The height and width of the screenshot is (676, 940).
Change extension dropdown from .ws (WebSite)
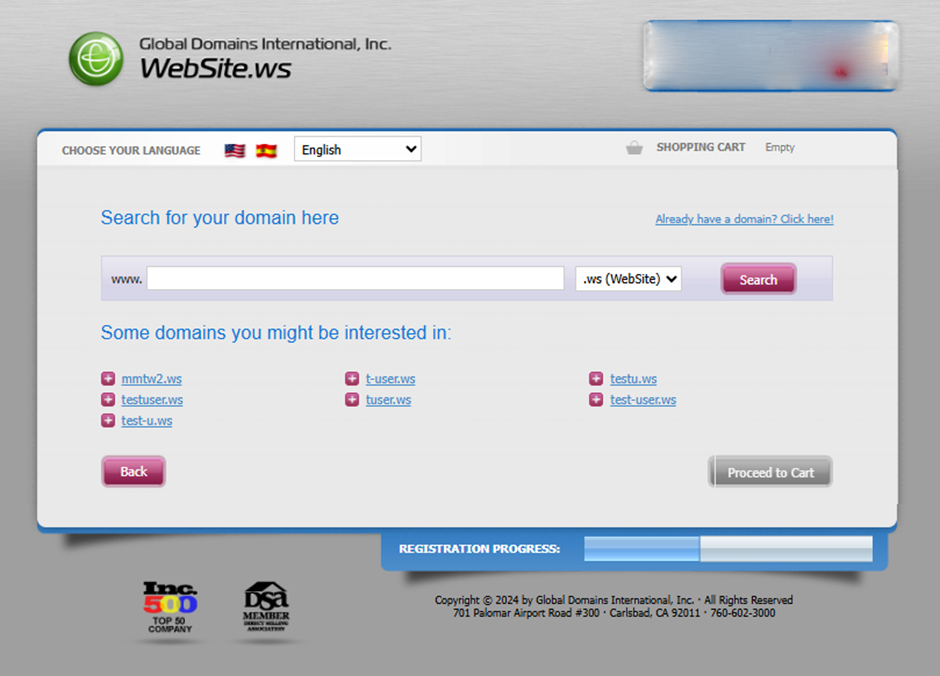point(628,279)
